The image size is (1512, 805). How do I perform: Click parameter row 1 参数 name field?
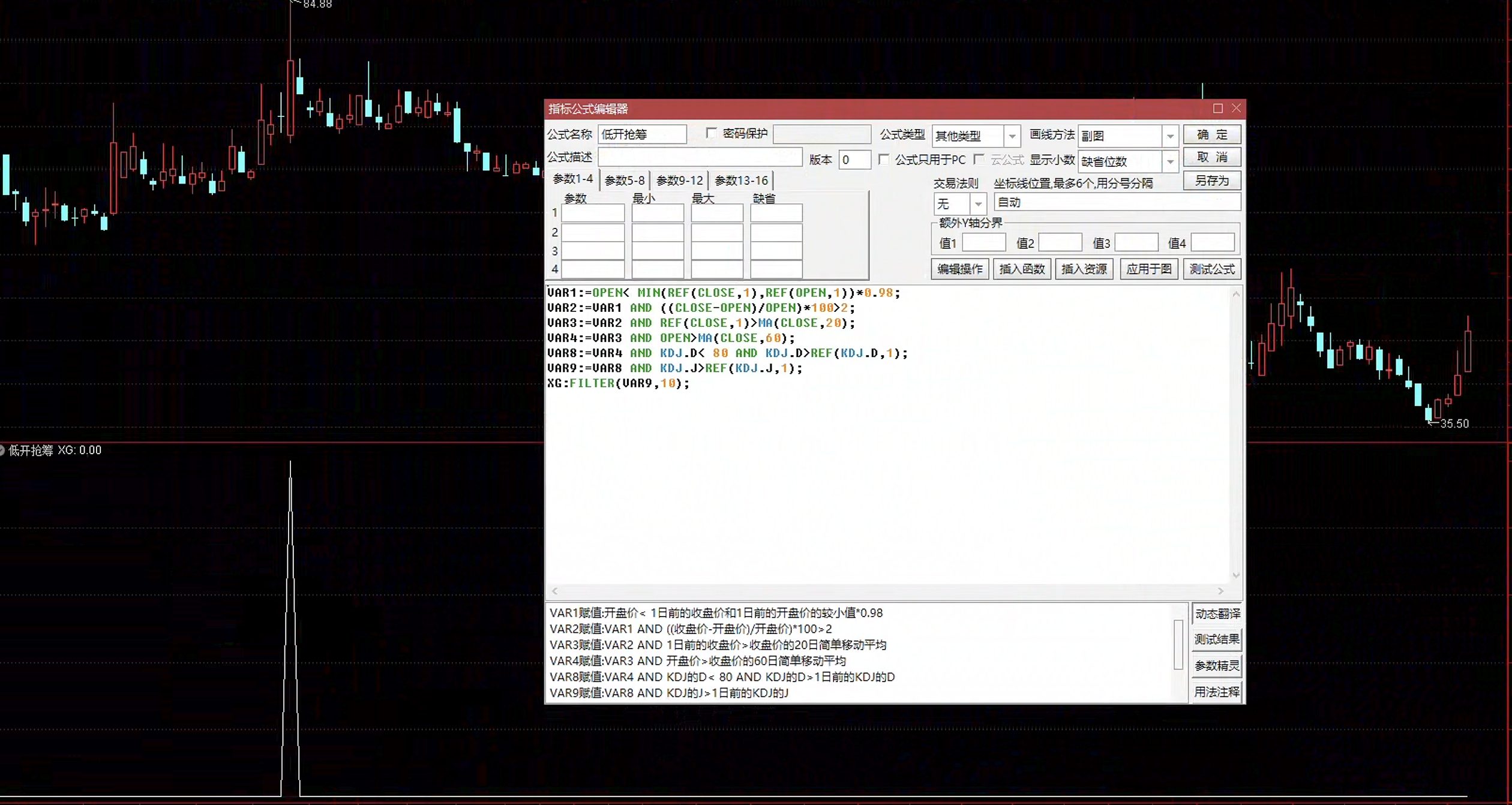tap(593, 213)
